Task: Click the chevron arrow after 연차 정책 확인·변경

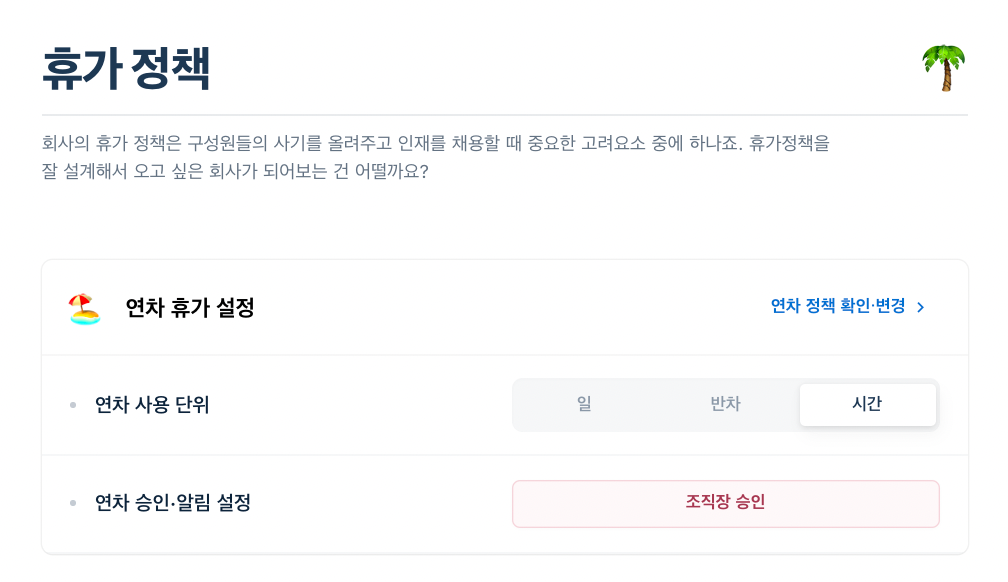Action: click(x=921, y=307)
